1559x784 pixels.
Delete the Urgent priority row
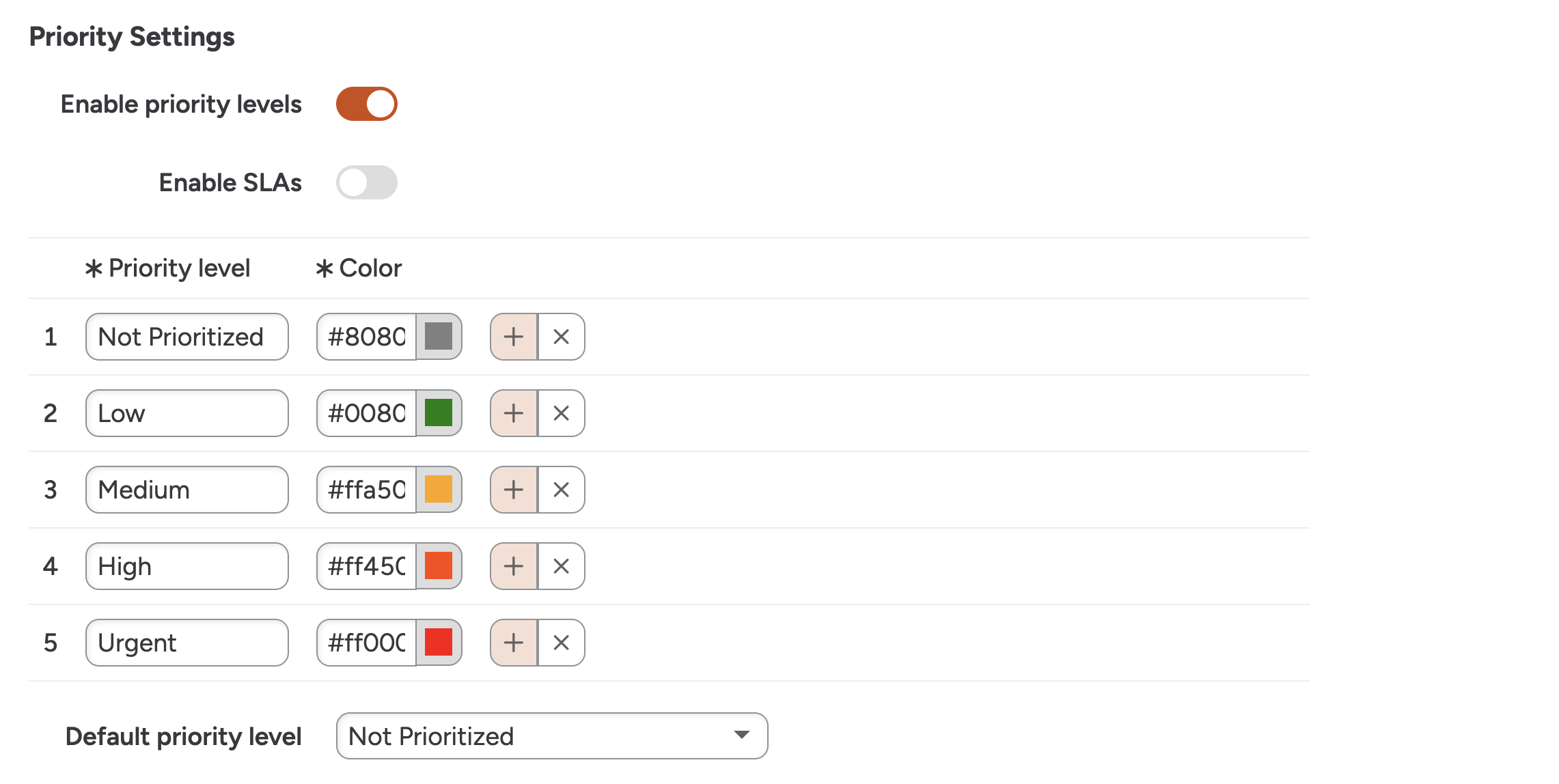pos(561,643)
